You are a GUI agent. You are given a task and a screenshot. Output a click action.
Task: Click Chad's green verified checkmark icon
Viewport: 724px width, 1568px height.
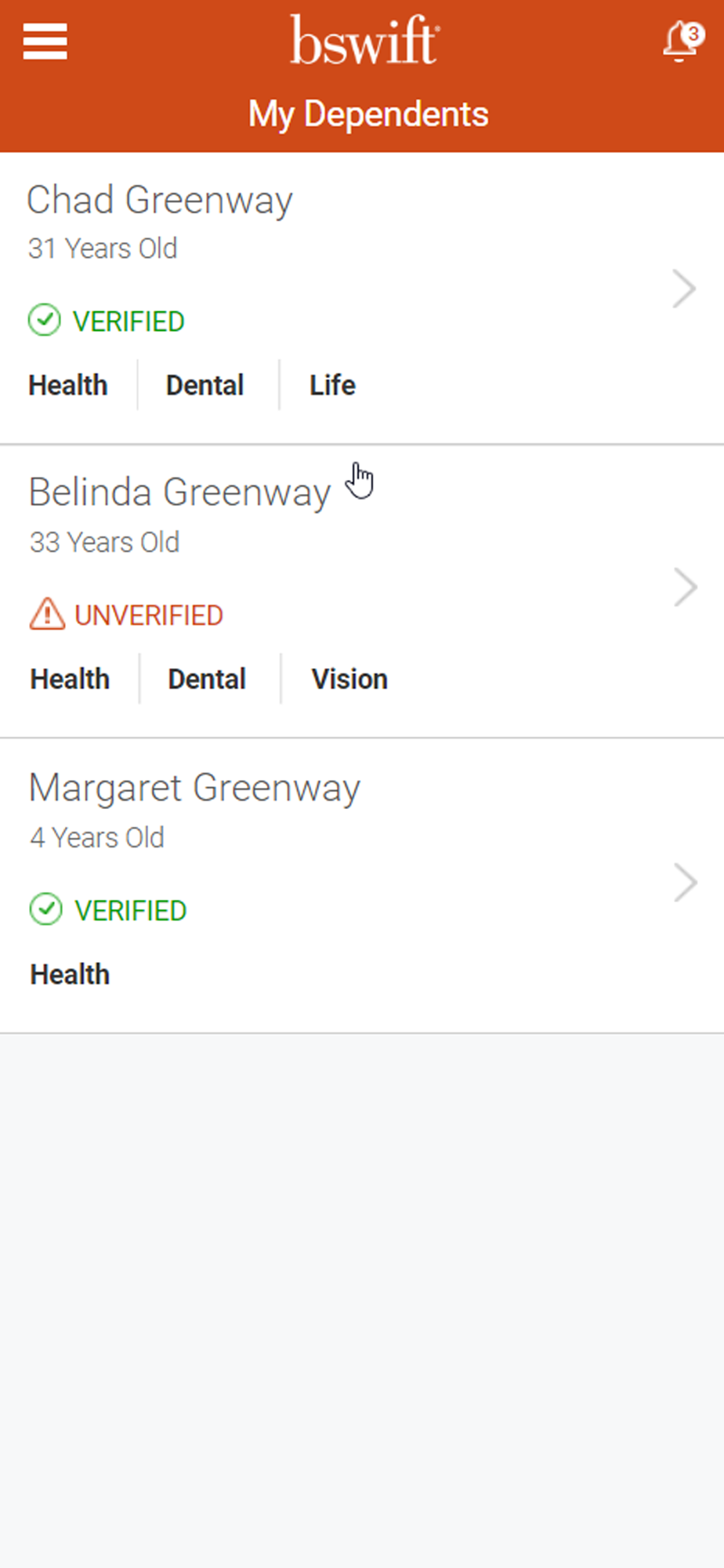click(44, 320)
